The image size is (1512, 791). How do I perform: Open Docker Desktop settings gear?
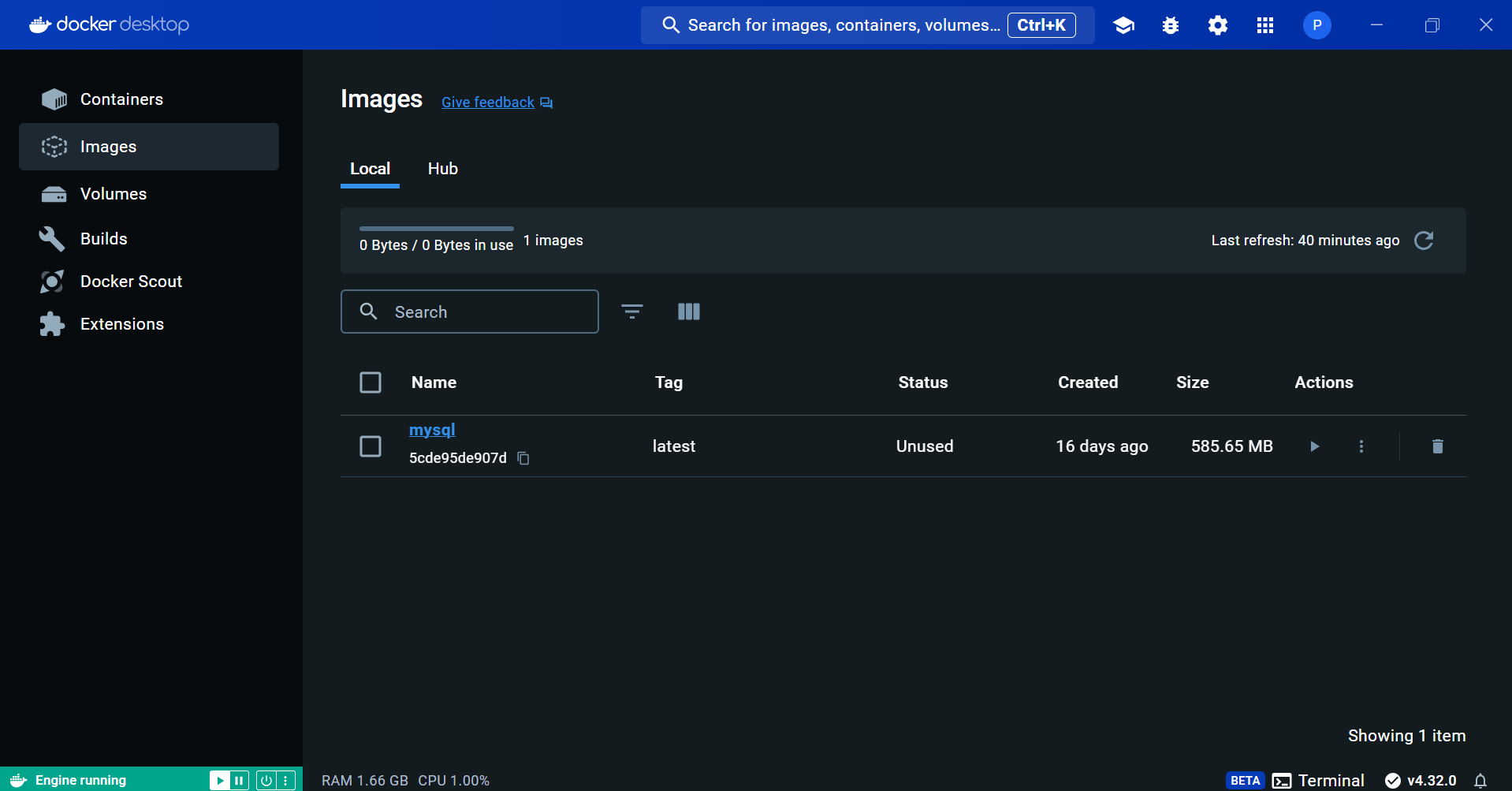pyautogui.click(x=1218, y=25)
